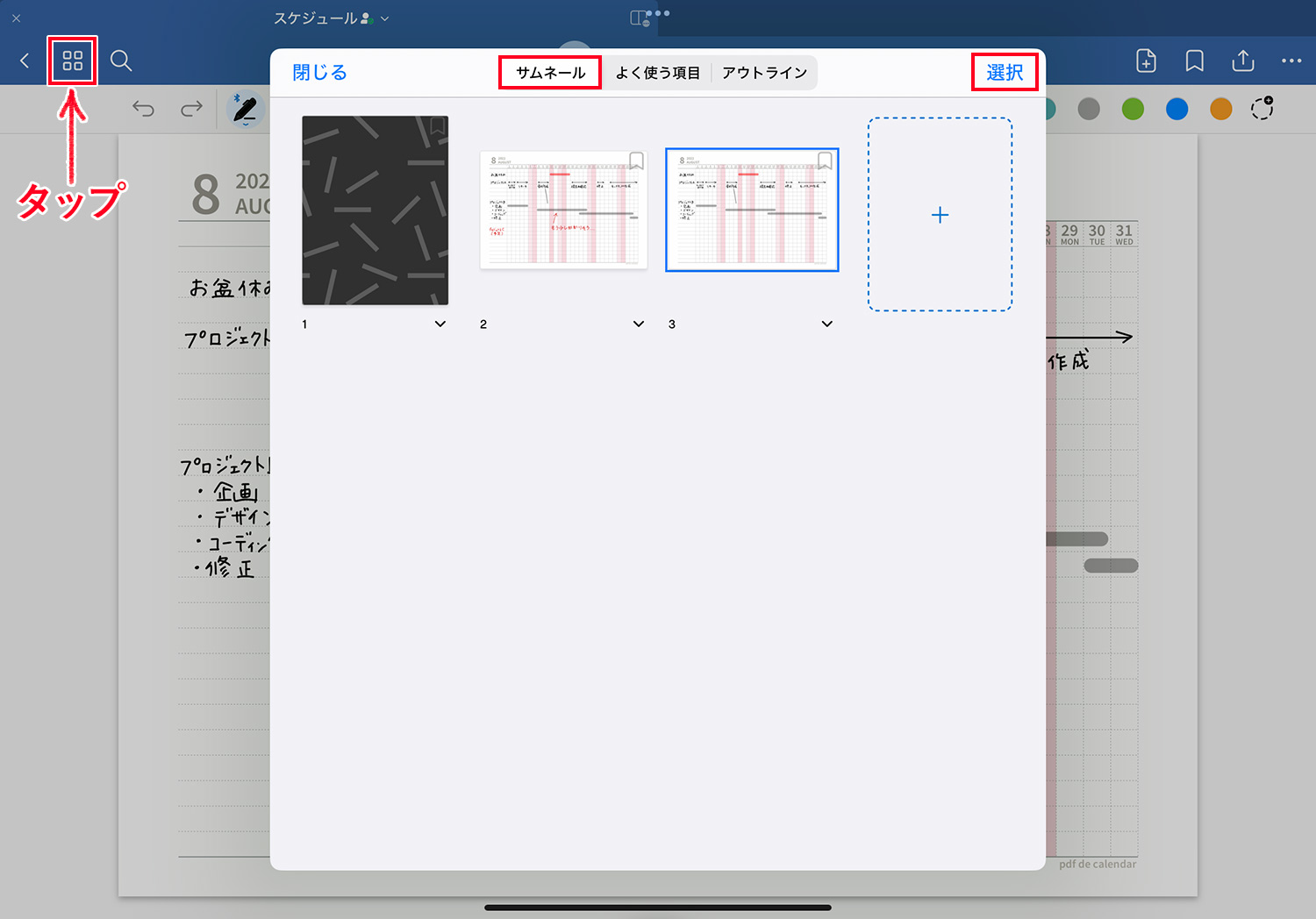Expand the page 3 options chevron
Viewport: 1316px width, 919px height.
826,324
